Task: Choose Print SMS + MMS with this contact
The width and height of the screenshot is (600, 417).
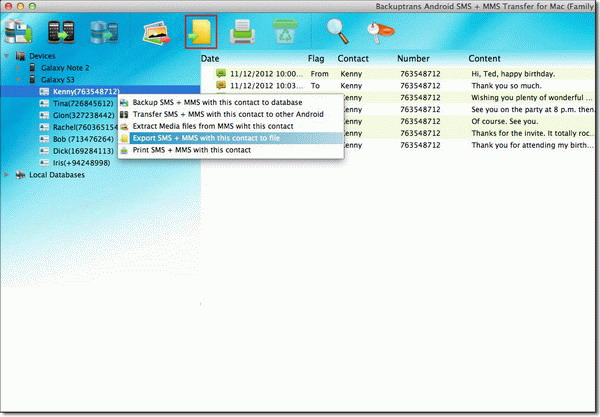Action: pos(231,150)
